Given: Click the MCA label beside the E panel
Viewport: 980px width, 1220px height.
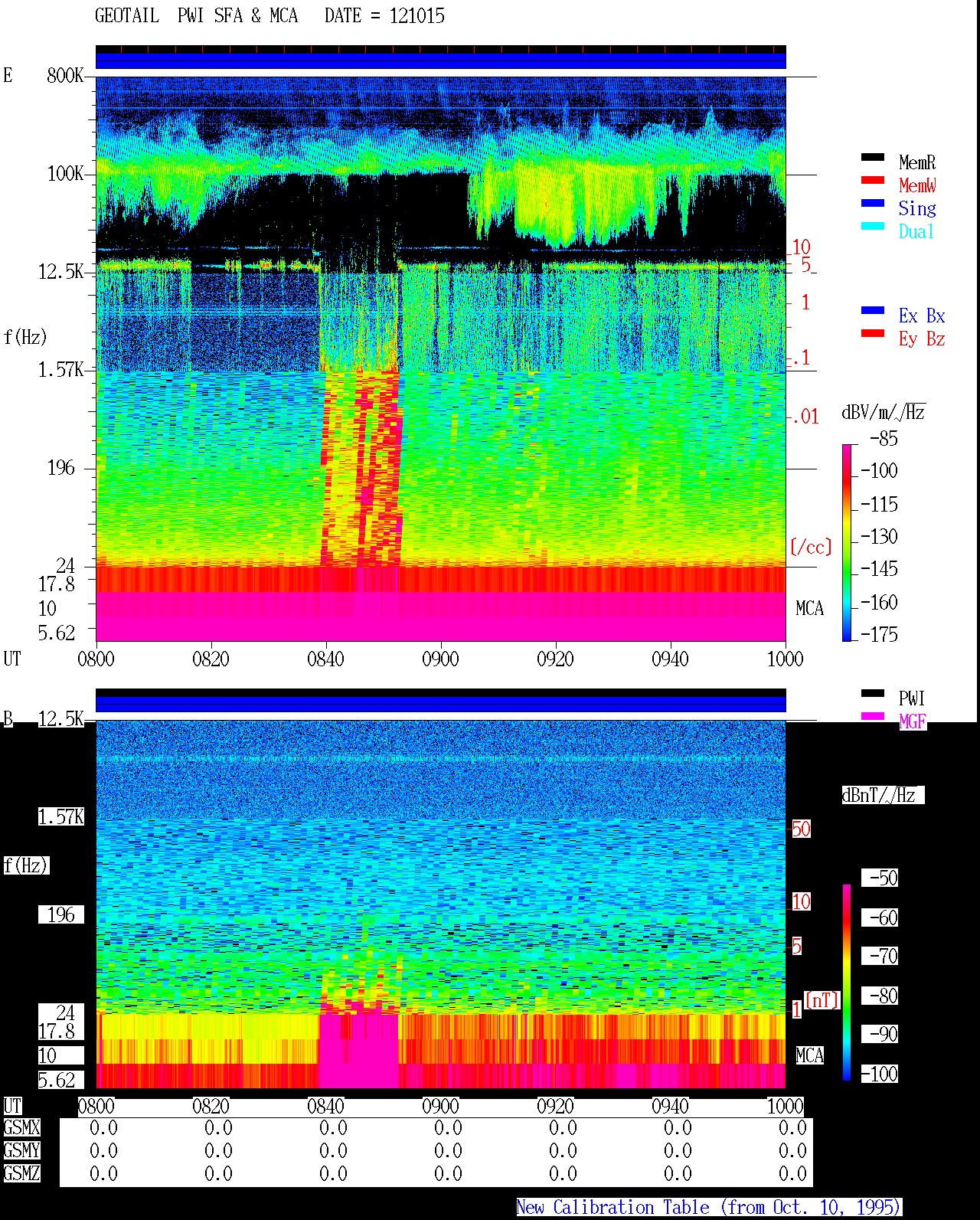Looking at the screenshot, I should coord(809,608).
